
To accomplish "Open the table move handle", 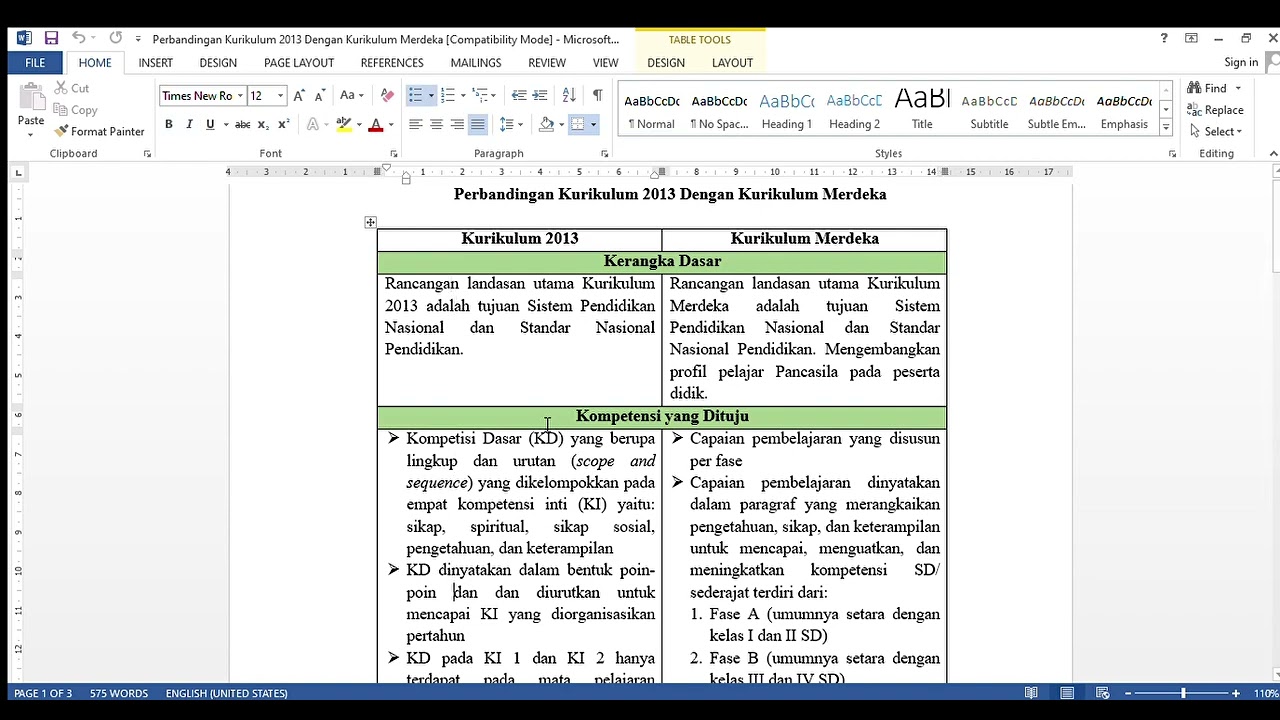I will point(370,222).
